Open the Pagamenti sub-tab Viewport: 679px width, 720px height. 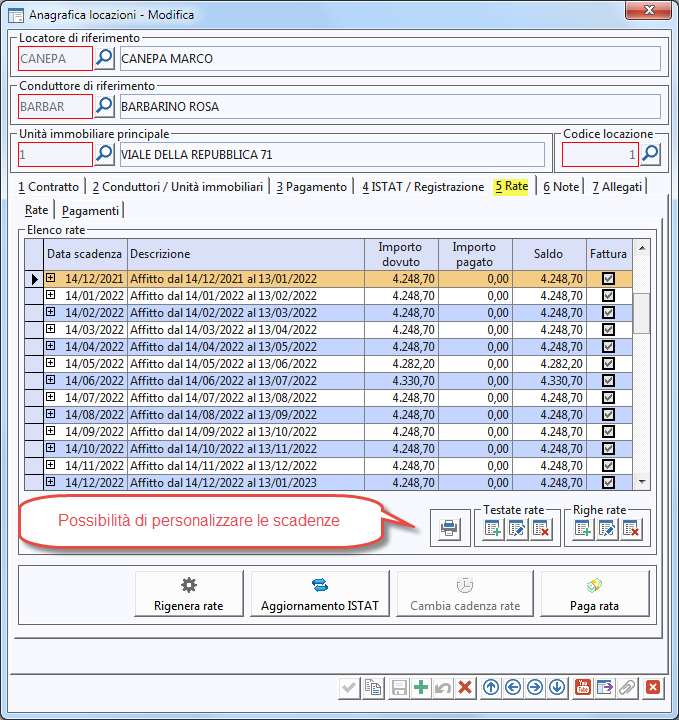coord(91,211)
